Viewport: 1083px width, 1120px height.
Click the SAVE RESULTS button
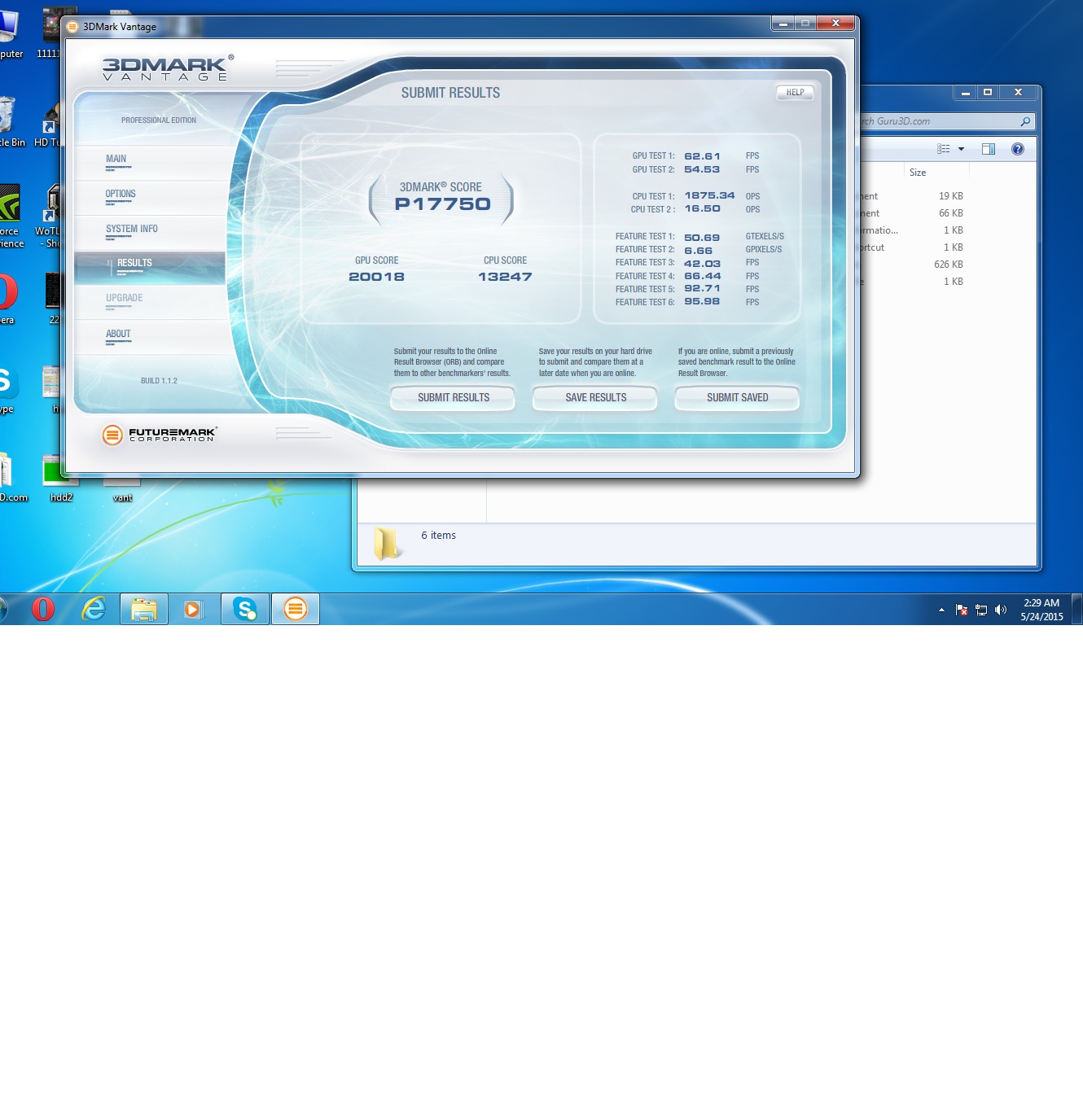[595, 398]
